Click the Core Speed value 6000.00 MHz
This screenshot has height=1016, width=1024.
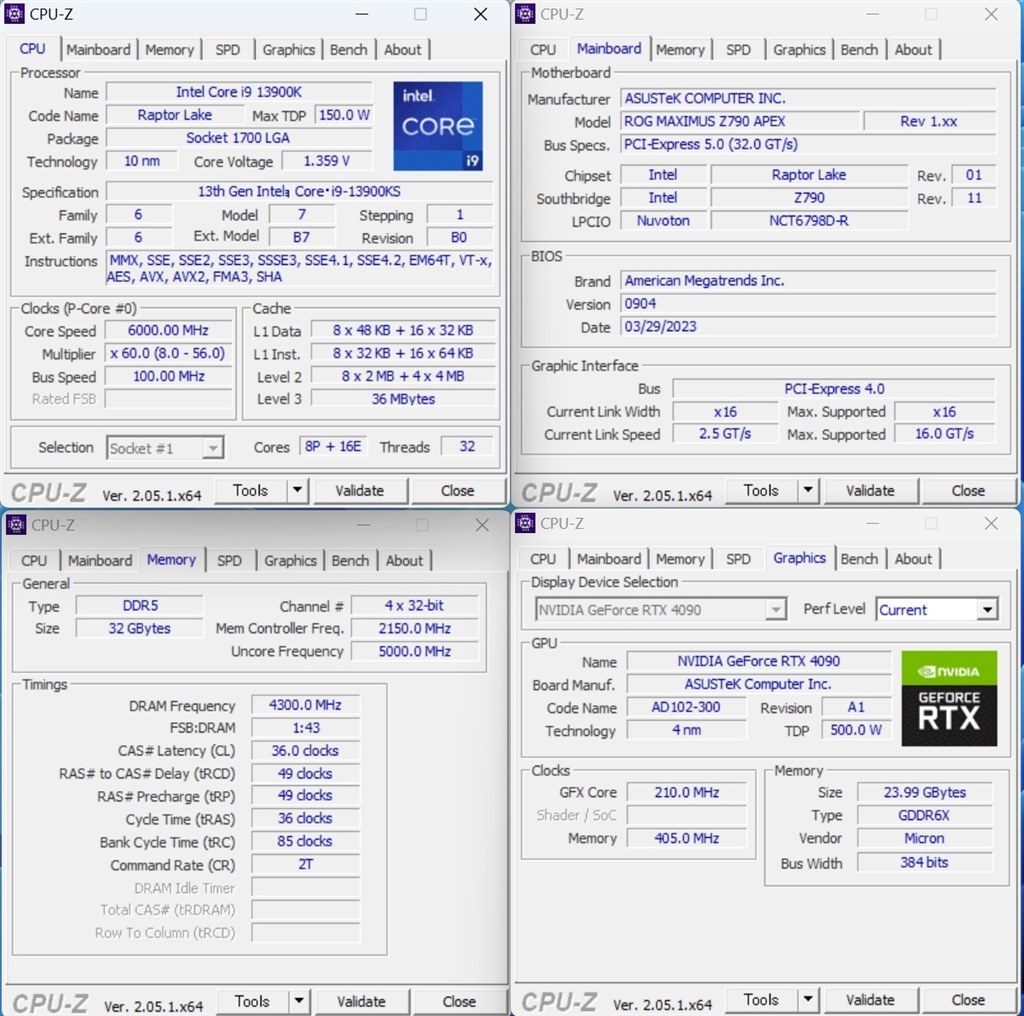(x=168, y=330)
